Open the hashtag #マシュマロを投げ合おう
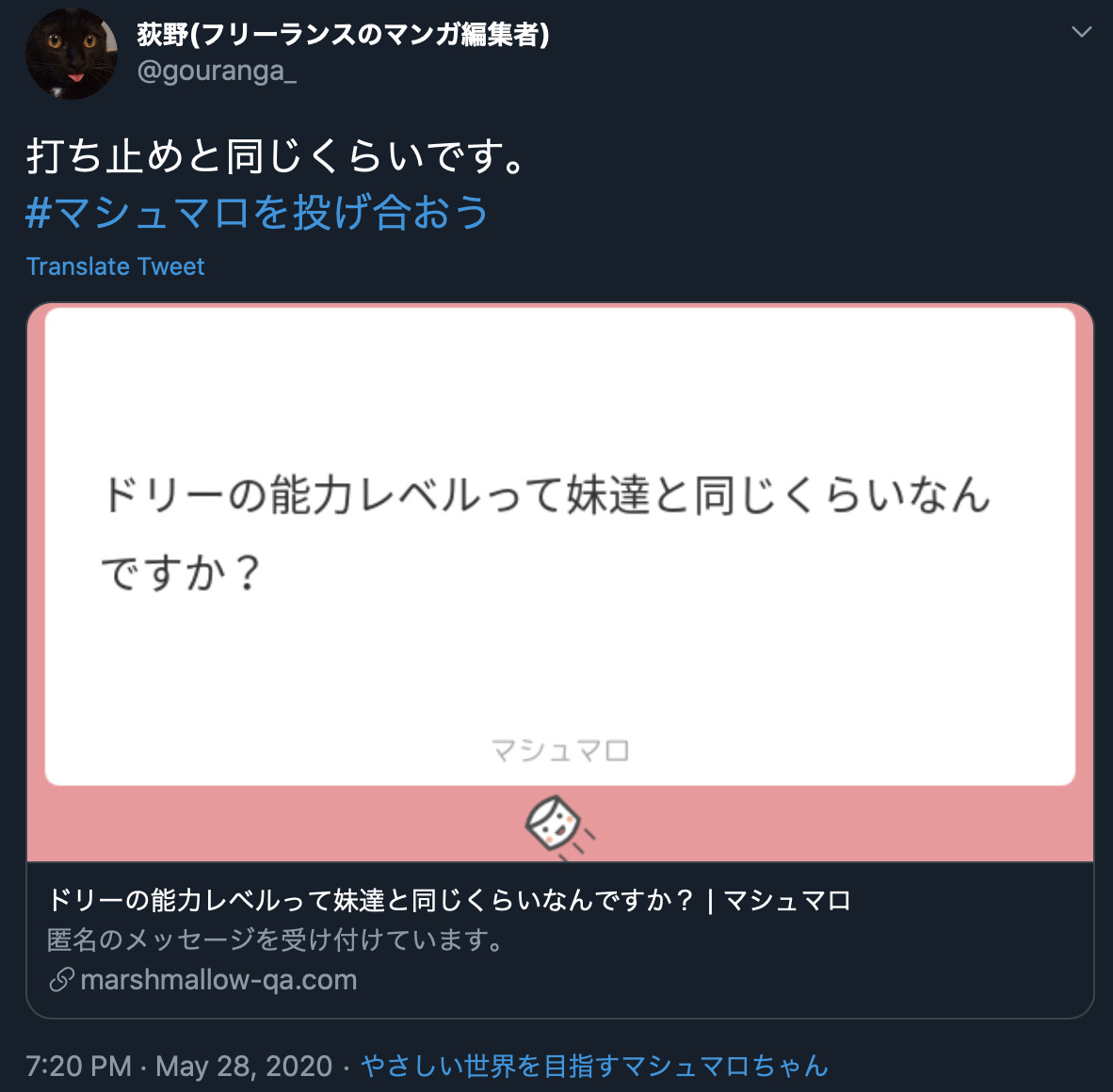Screen dimensions: 1113x1092 [257, 212]
